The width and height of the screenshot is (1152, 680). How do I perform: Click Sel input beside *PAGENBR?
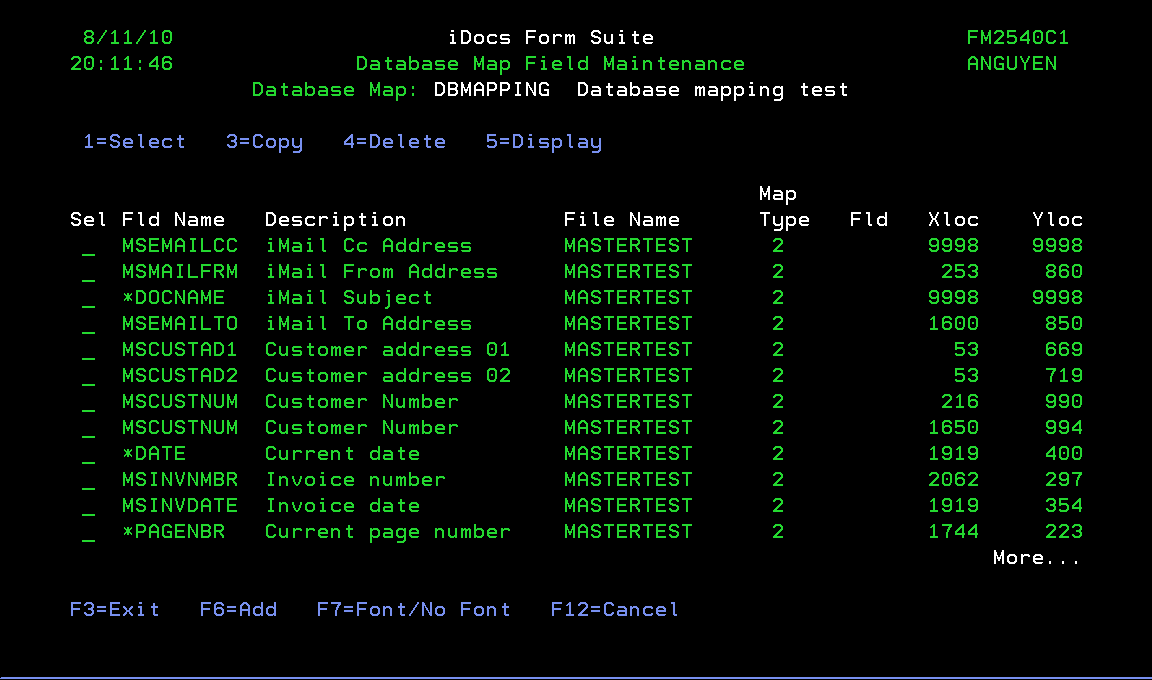pyautogui.click(x=89, y=533)
